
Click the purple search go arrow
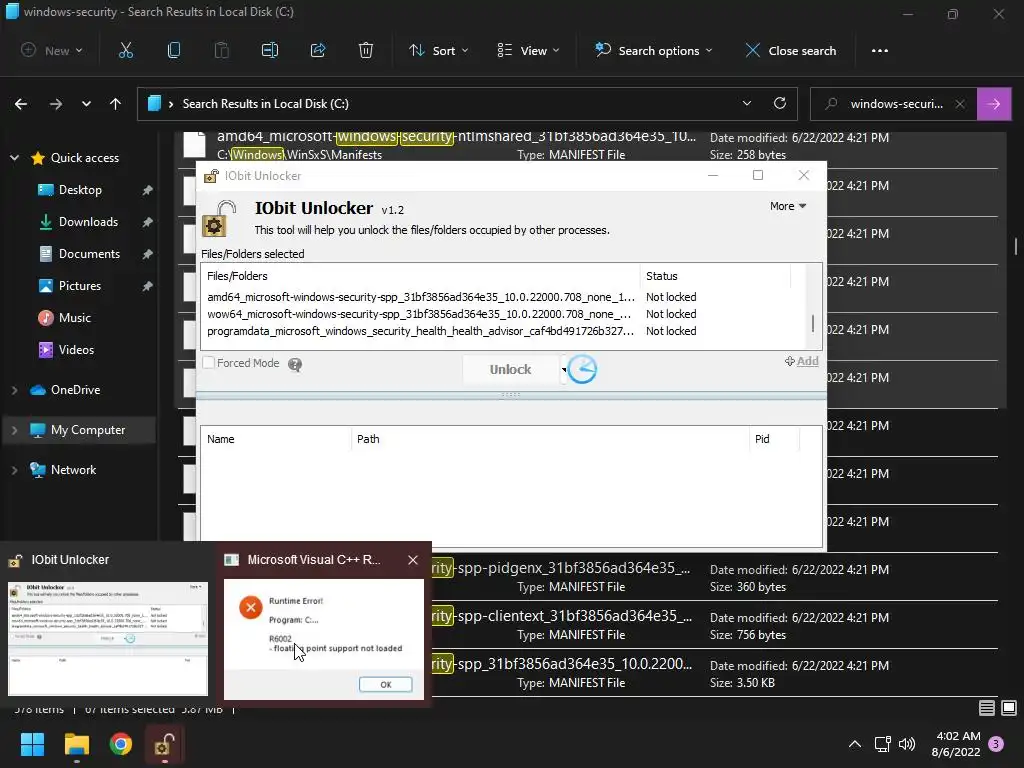click(993, 104)
